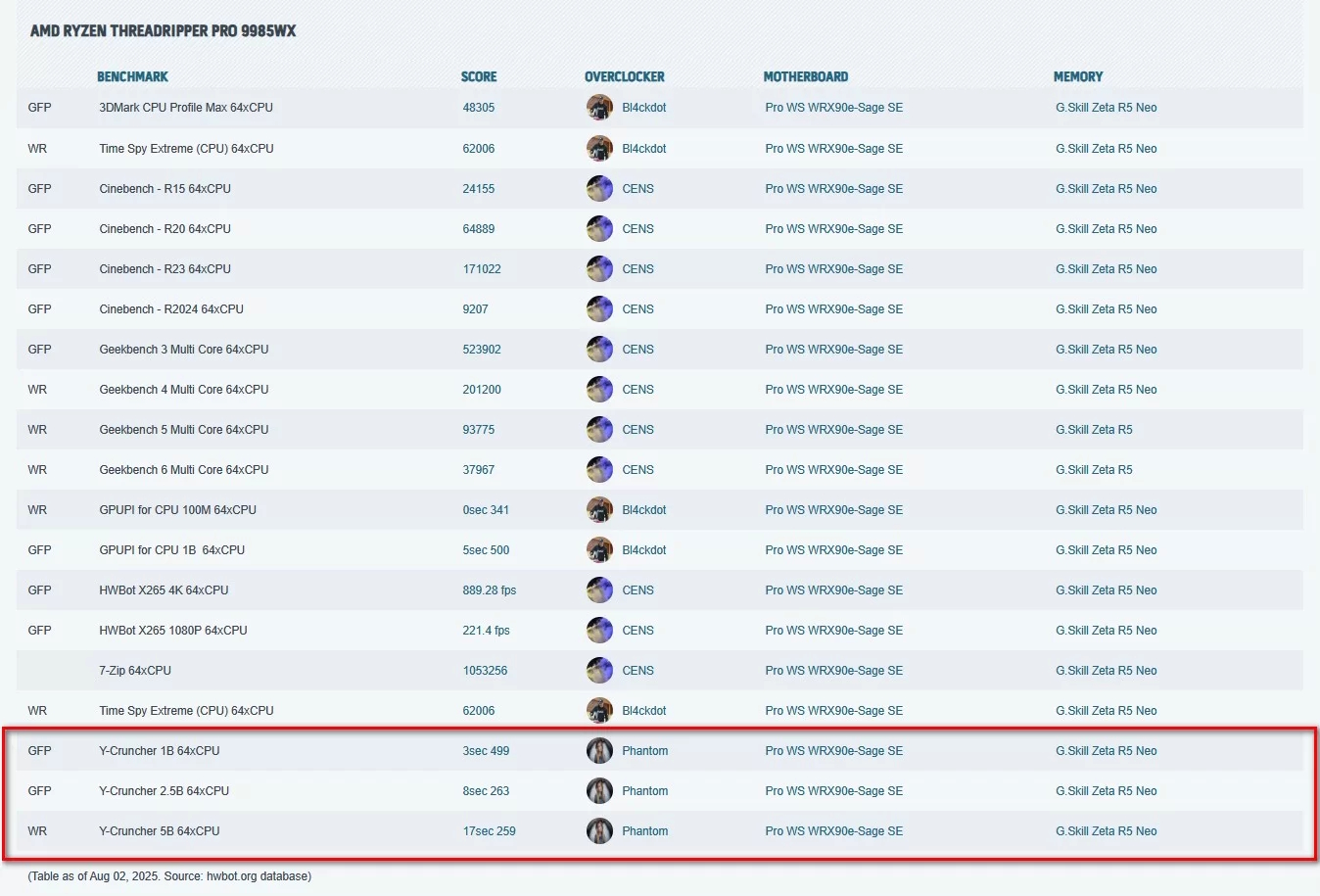Click the 17sec 259 Y-Cruncher 5B score

[x=489, y=831]
